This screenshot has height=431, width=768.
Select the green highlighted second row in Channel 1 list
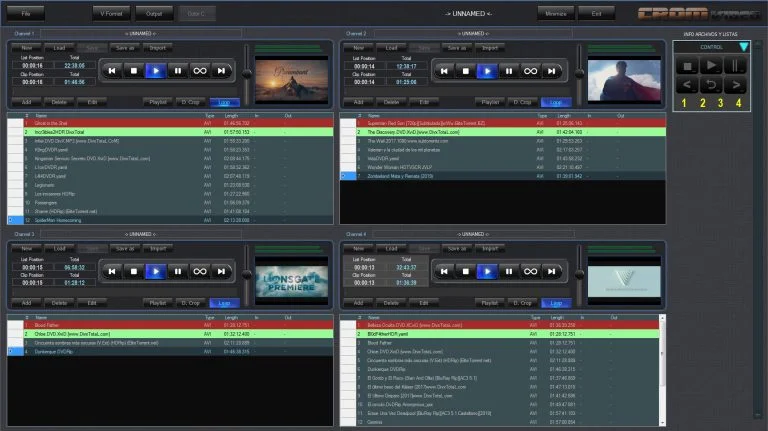click(x=170, y=132)
